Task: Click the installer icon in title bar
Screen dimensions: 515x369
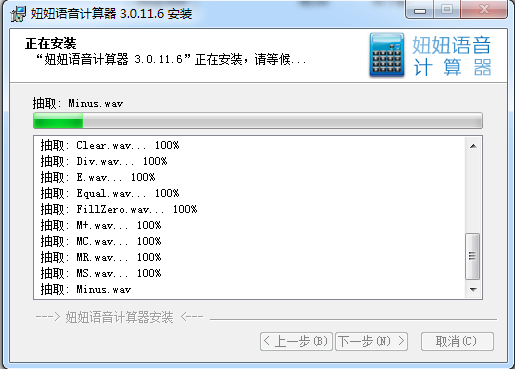Action: tap(18, 14)
